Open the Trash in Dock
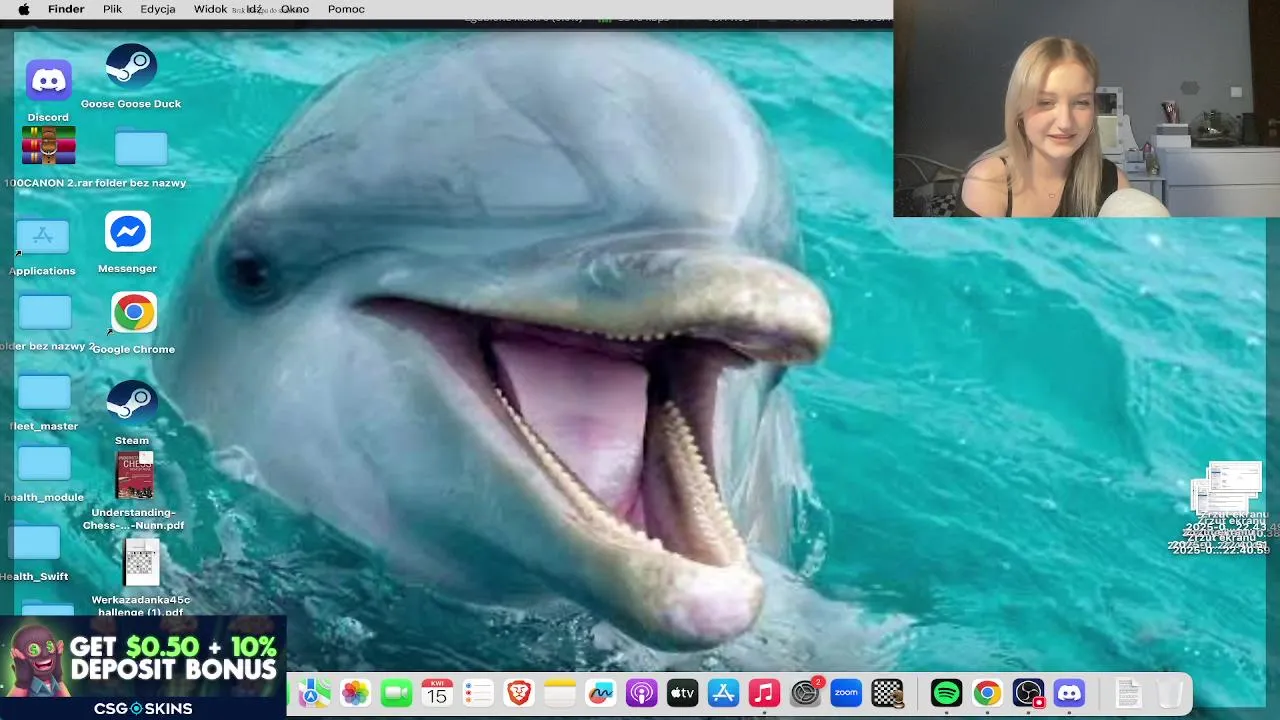 (x=1169, y=693)
